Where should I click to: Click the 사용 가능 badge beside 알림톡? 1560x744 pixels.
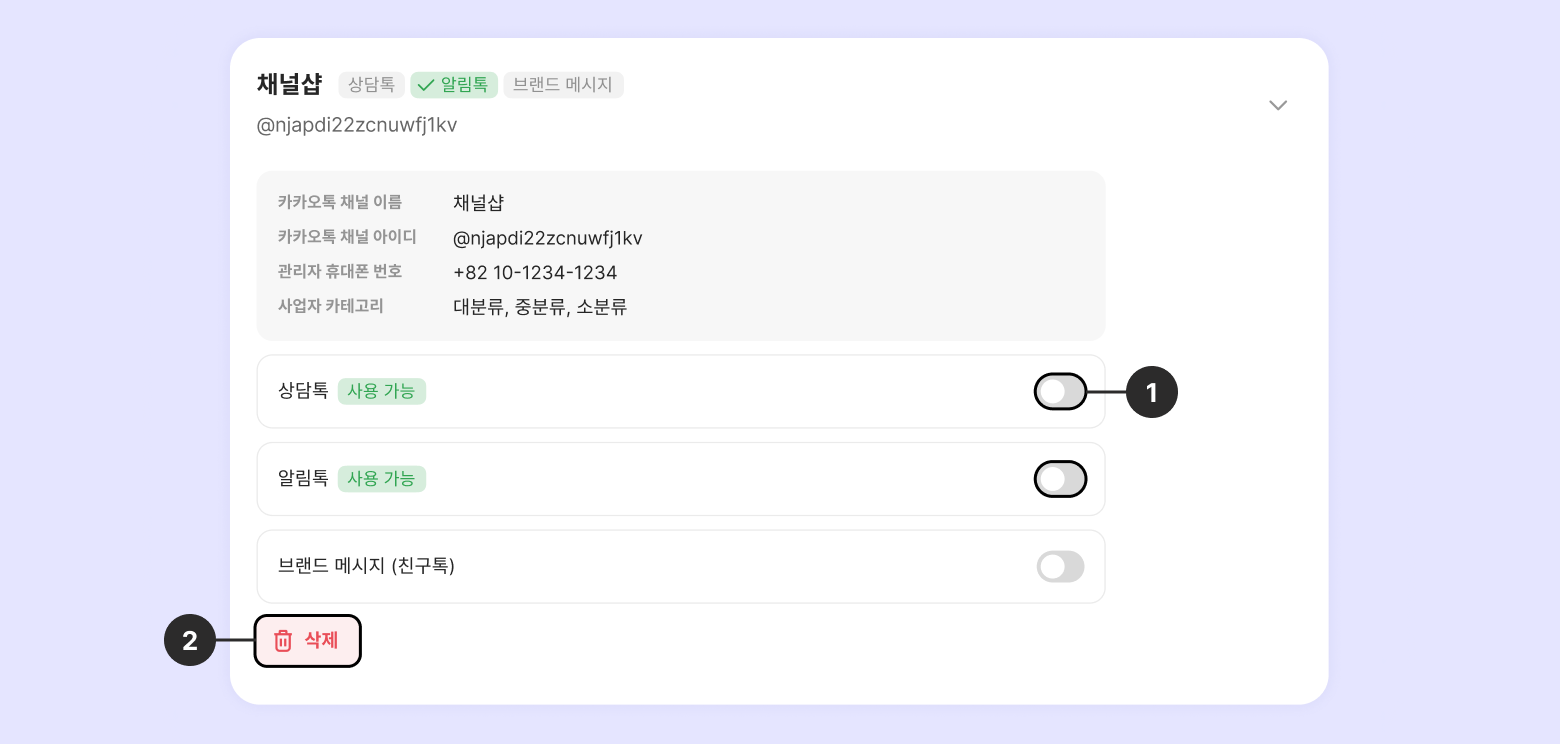click(x=381, y=479)
